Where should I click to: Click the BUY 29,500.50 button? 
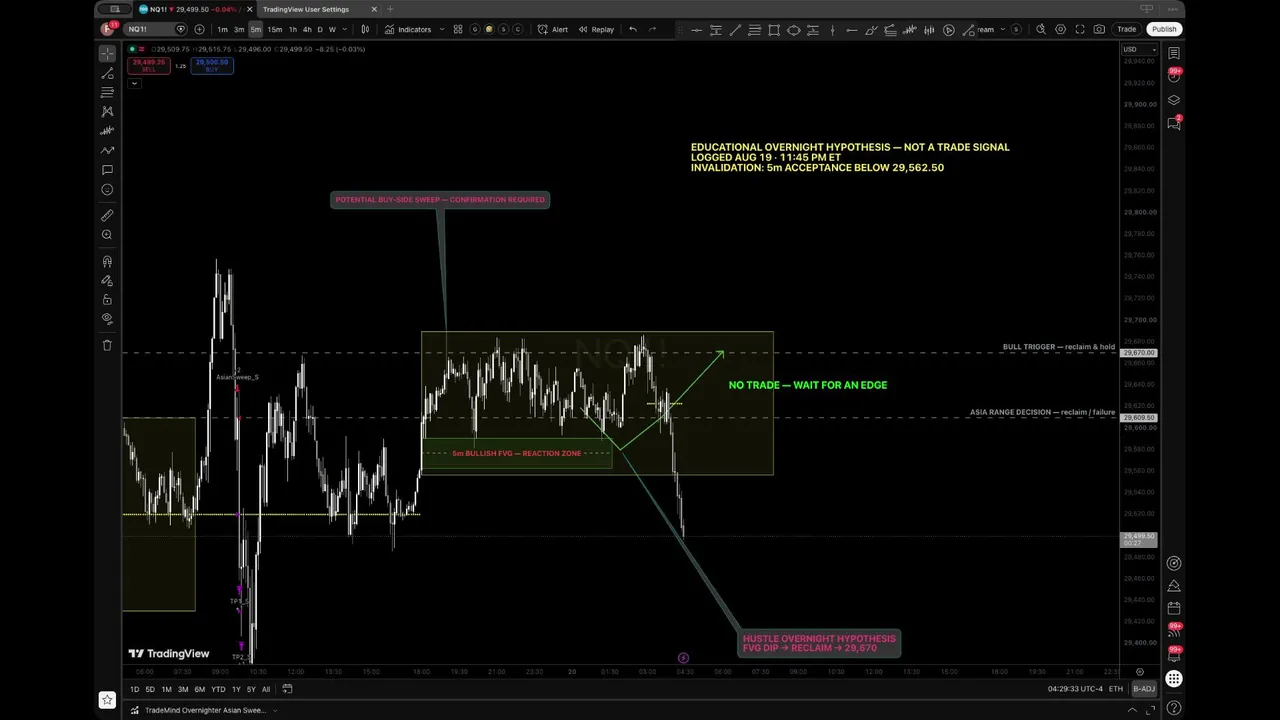(x=212, y=66)
